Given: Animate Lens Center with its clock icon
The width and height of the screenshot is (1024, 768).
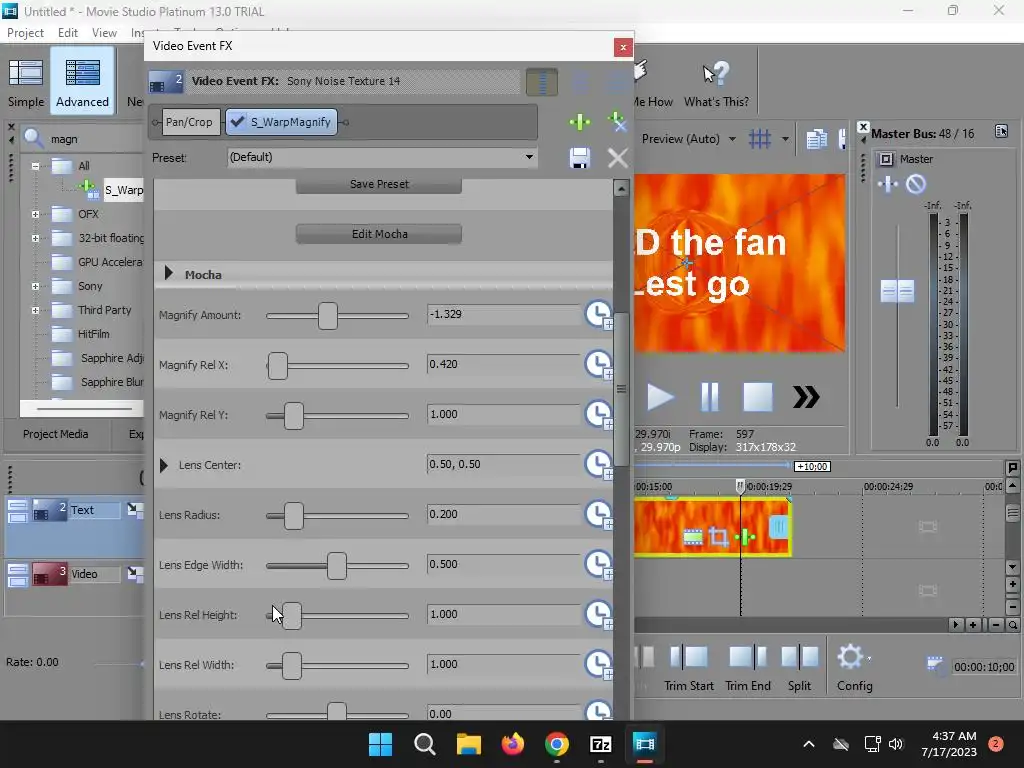Looking at the screenshot, I should (x=598, y=464).
